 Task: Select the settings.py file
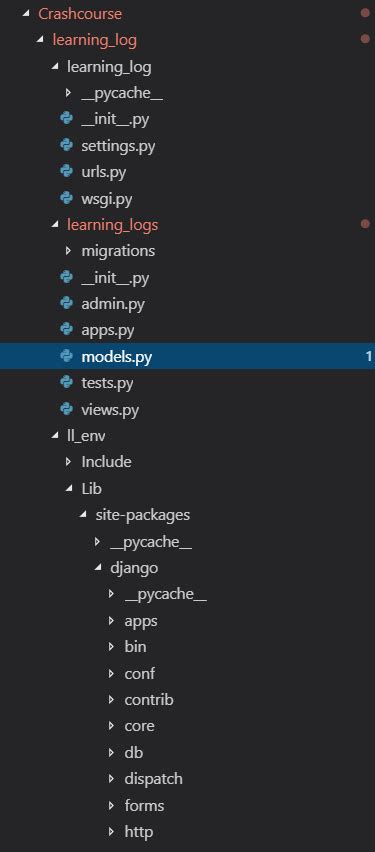point(118,146)
